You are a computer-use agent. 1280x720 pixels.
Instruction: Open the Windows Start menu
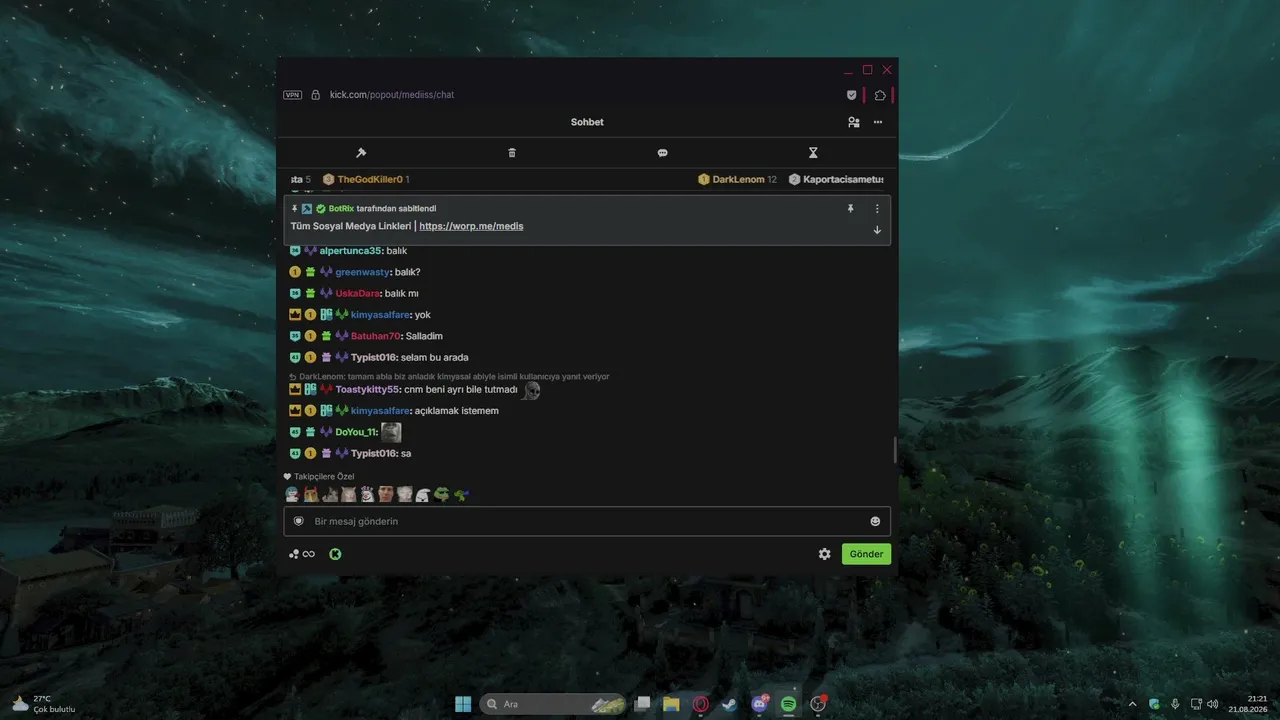click(x=463, y=704)
